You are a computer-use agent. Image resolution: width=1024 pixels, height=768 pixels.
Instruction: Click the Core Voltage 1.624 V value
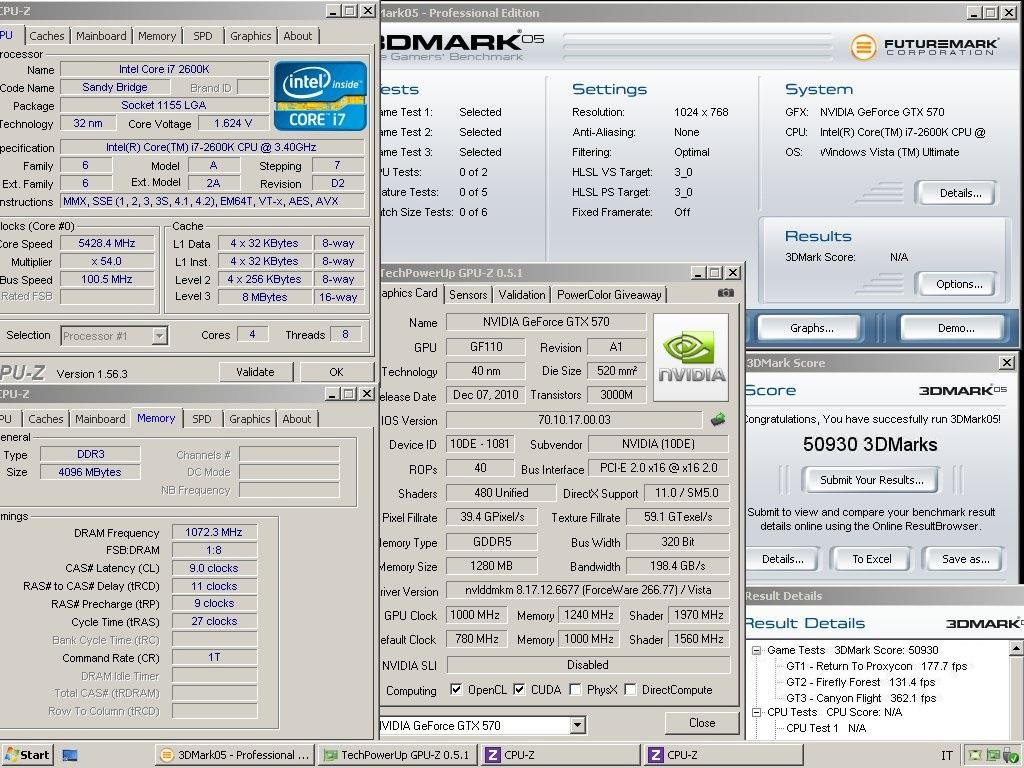pyautogui.click(x=232, y=123)
